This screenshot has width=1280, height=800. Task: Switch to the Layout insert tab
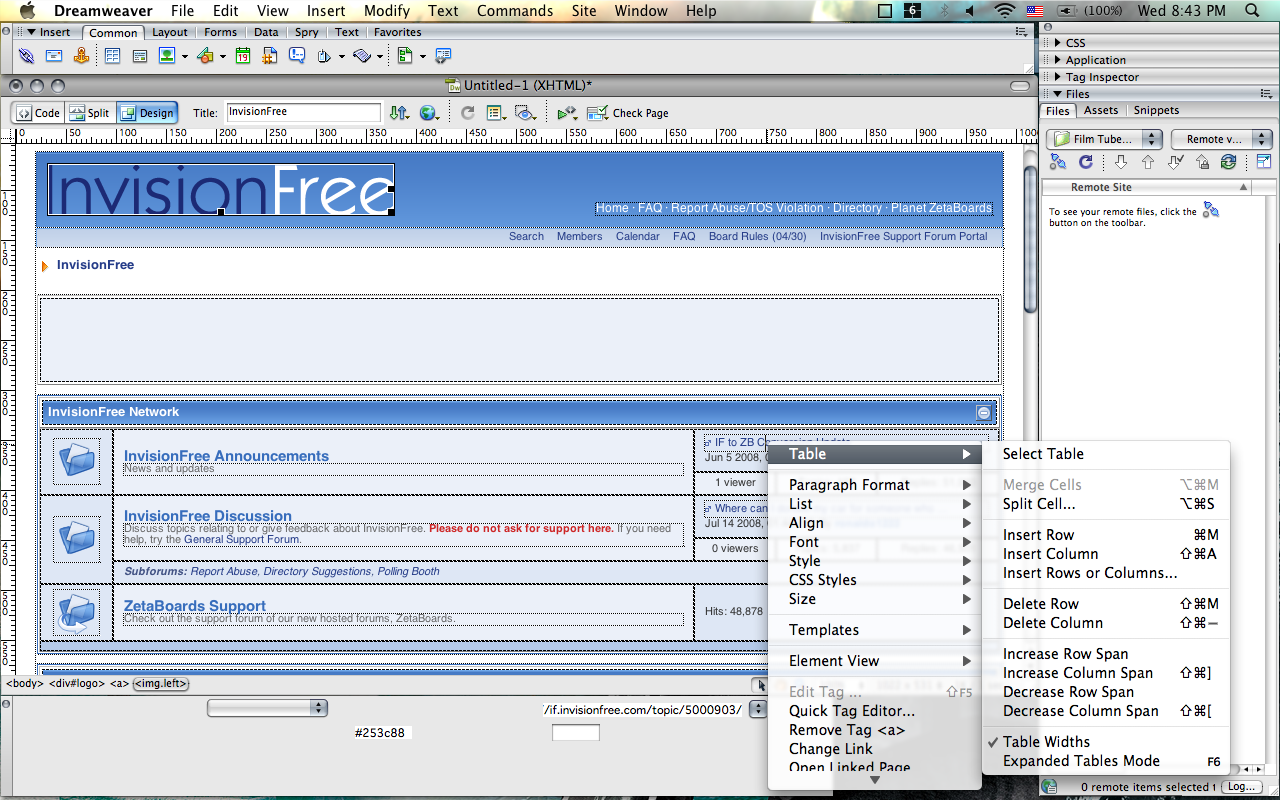170,32
